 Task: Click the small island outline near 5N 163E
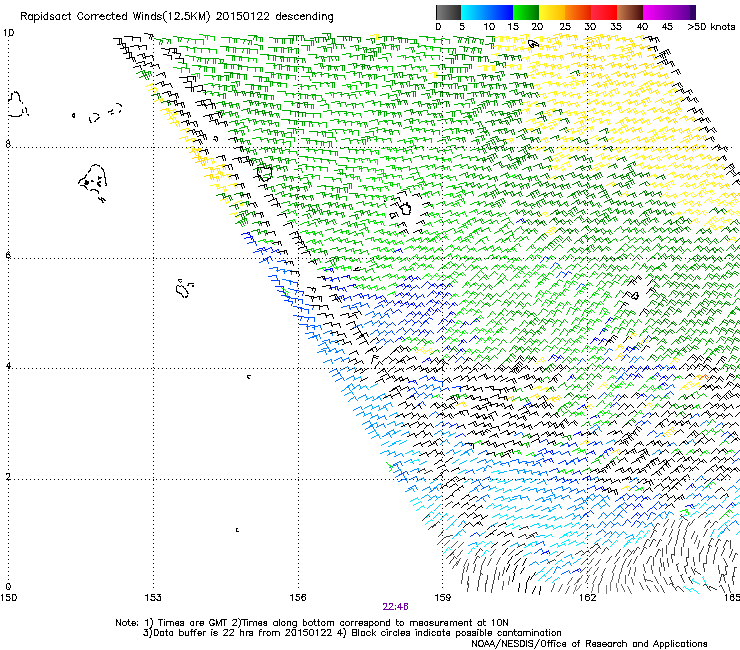635,295
